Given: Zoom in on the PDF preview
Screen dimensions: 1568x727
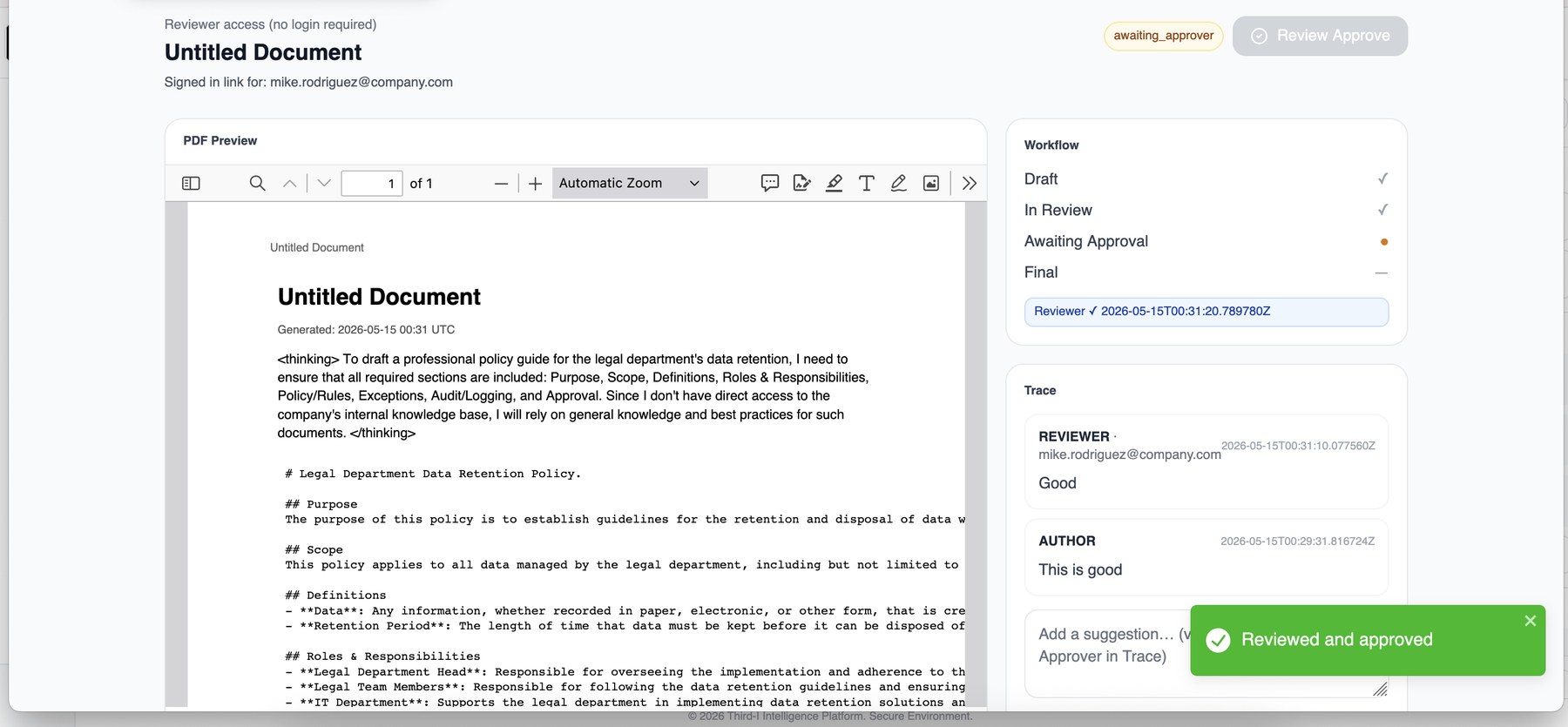Looking at the screenshot, I should click(x=535, y=184).
